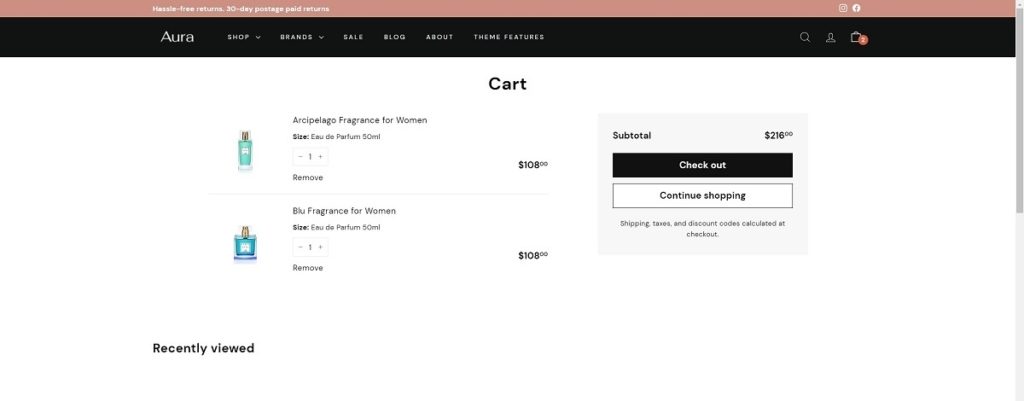Increase quantity of Blu Fragrance
This screenshot has height=401, width=1024.
click(x=320, y=247)
